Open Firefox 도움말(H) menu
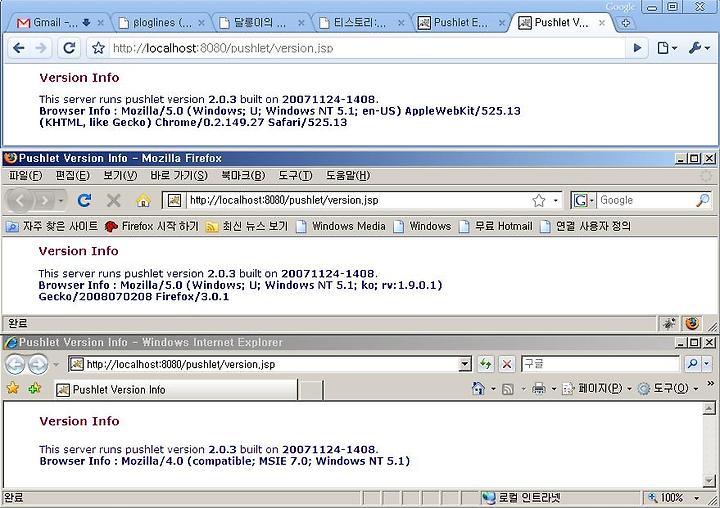 [348, 175]
